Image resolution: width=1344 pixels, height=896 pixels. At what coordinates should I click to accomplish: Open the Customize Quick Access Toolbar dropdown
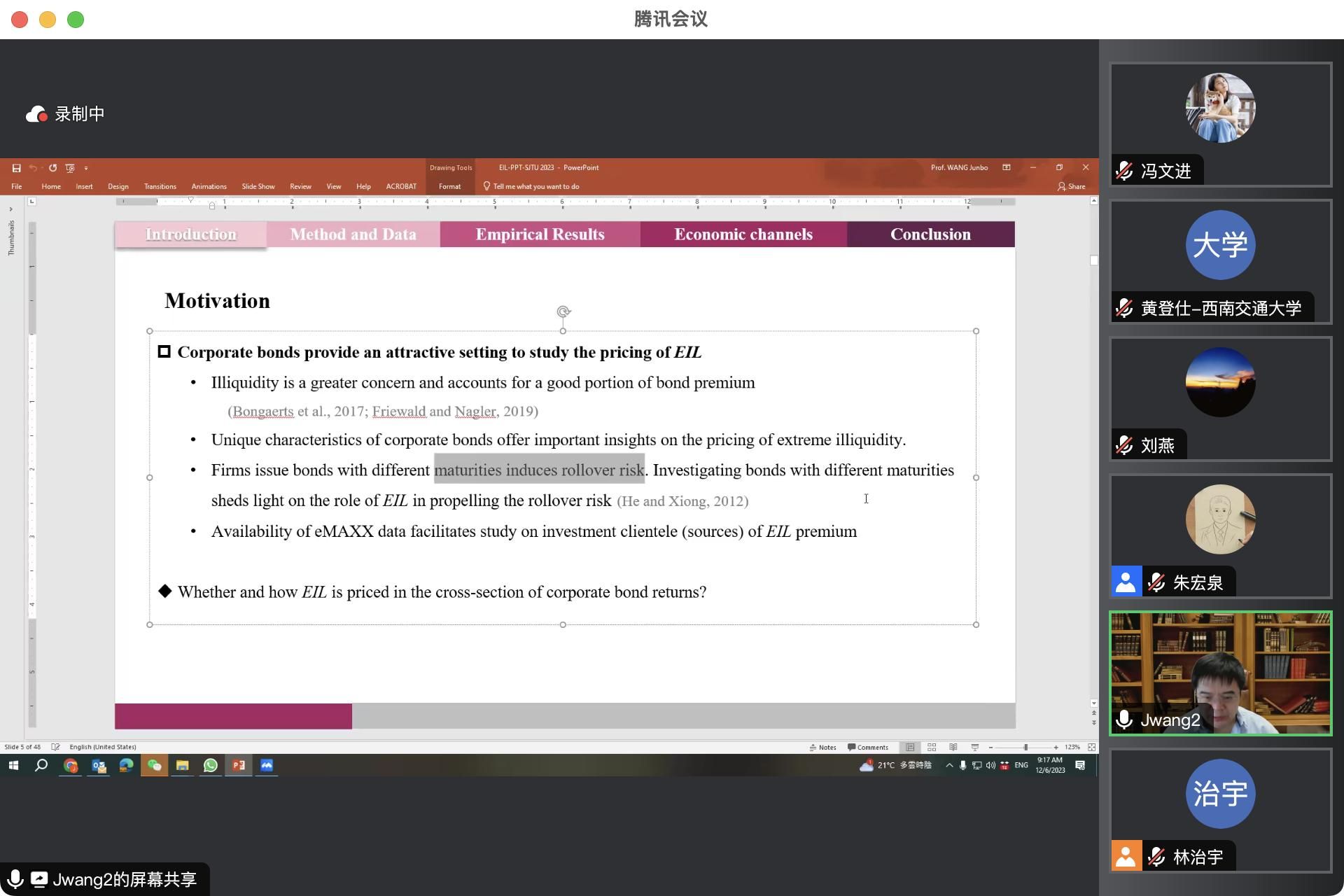pos(86,168)
